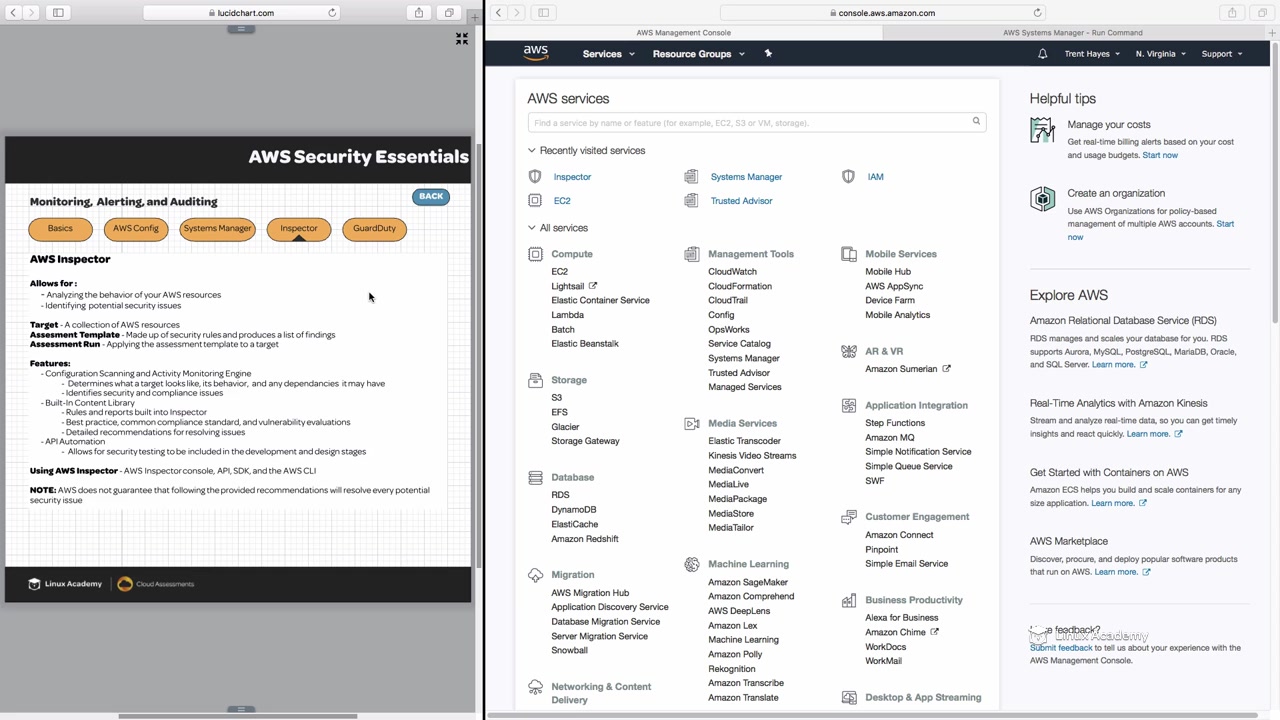The image size is (1280, 720).
Task: Open the Services dropdown menu
Action: click(x=608, y=54)
